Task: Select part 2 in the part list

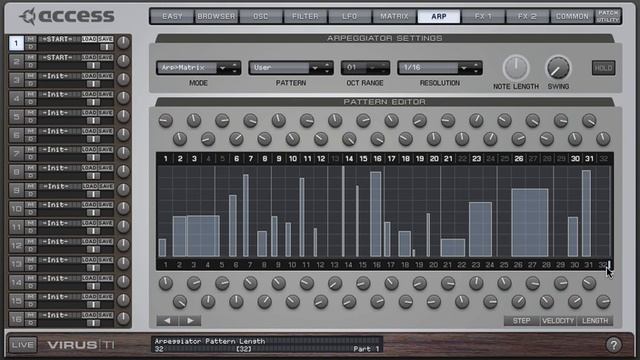Action: (x=16, y=61)
